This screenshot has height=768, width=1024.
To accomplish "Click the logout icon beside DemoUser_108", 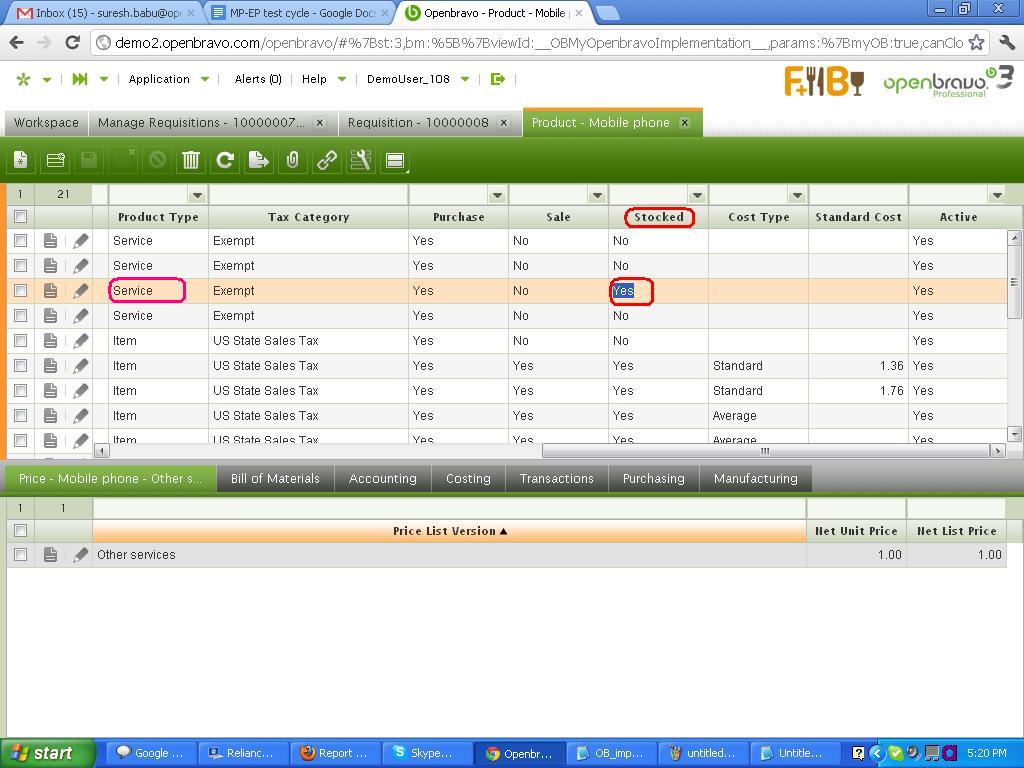I will 498,79.
